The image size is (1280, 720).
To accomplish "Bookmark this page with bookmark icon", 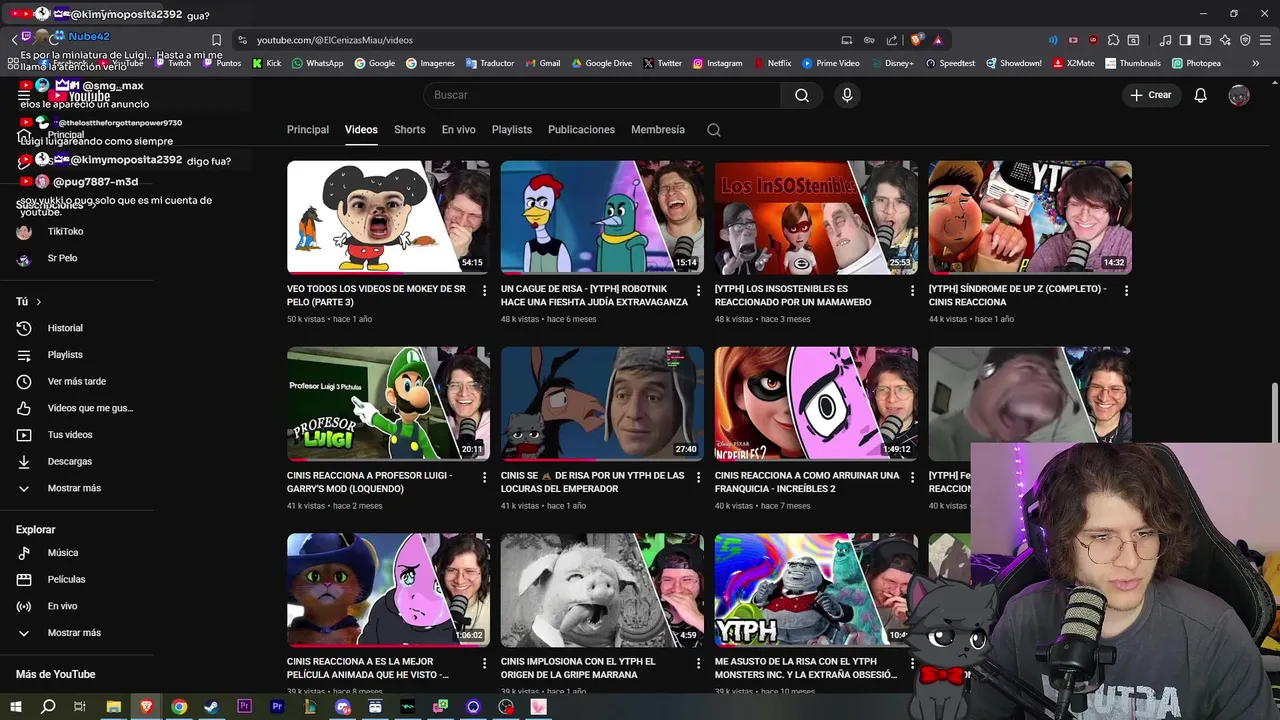I will [216, 40].
